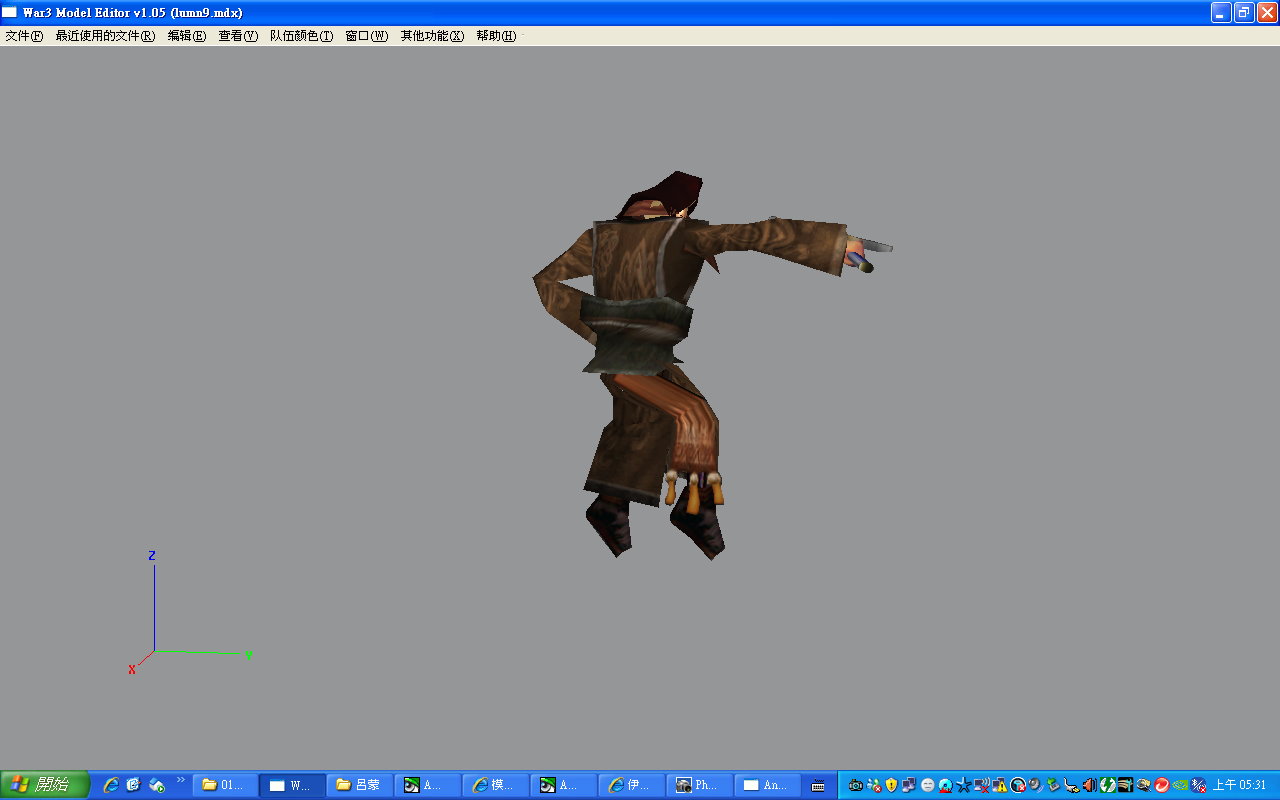The width and height of the screenshot is (1280, 800).
Task: Click the Bluetooth tray icon
Action: click(1198, 785)
